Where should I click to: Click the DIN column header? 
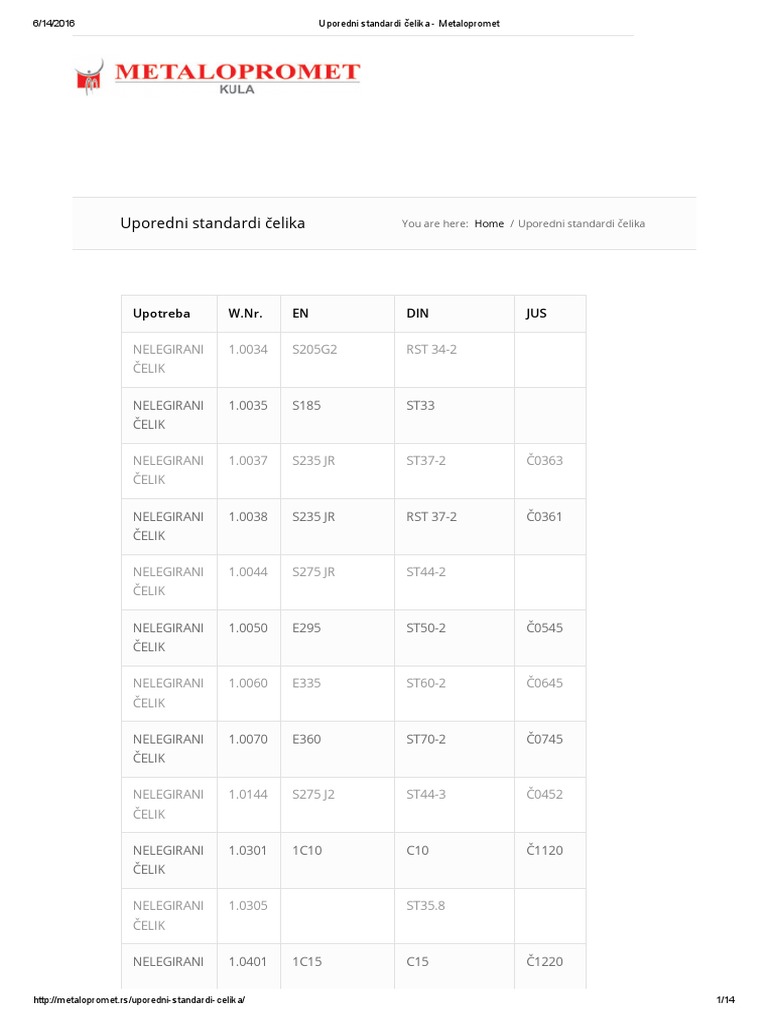click(417, 314)
